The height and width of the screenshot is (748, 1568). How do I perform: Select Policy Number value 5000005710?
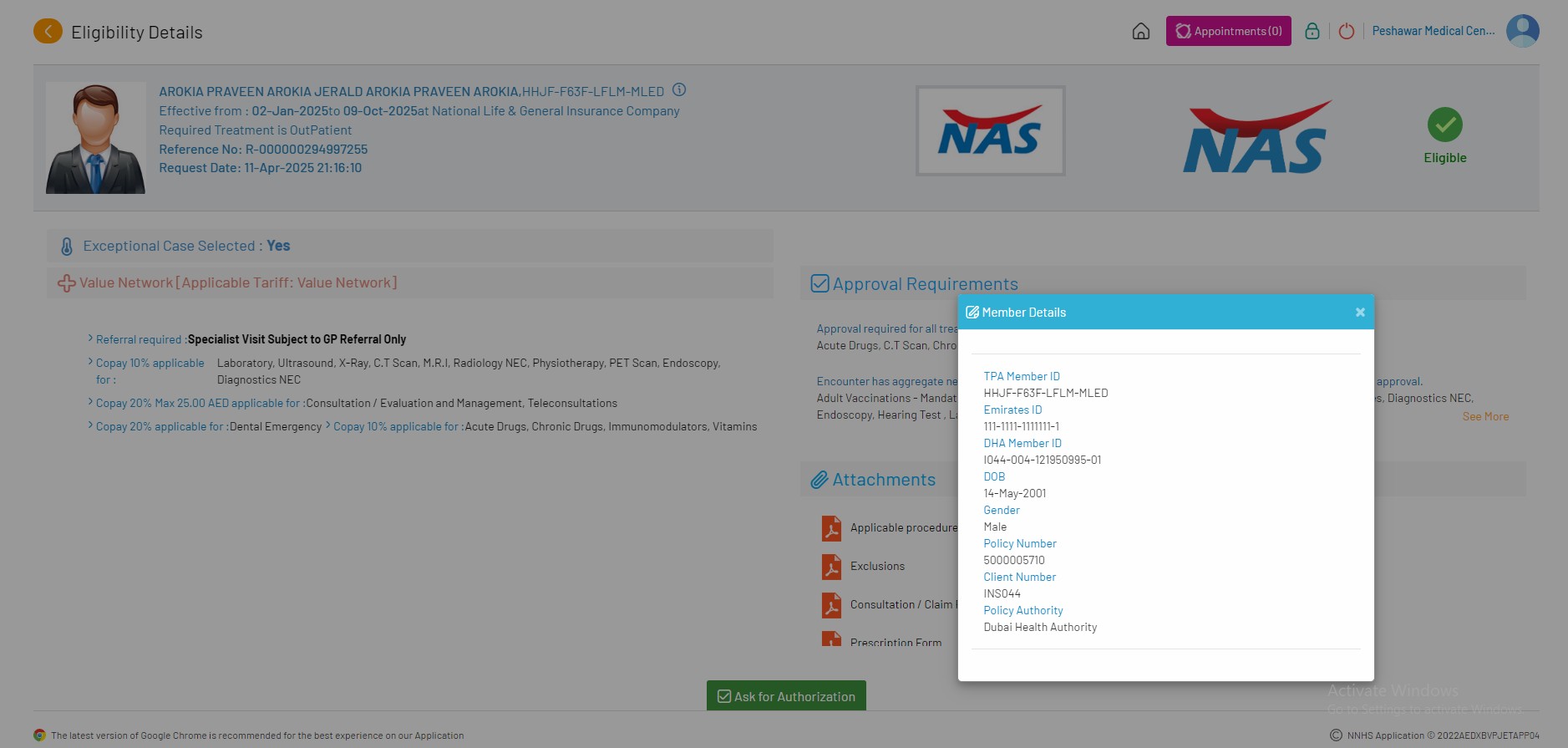tap(1014, 560)
